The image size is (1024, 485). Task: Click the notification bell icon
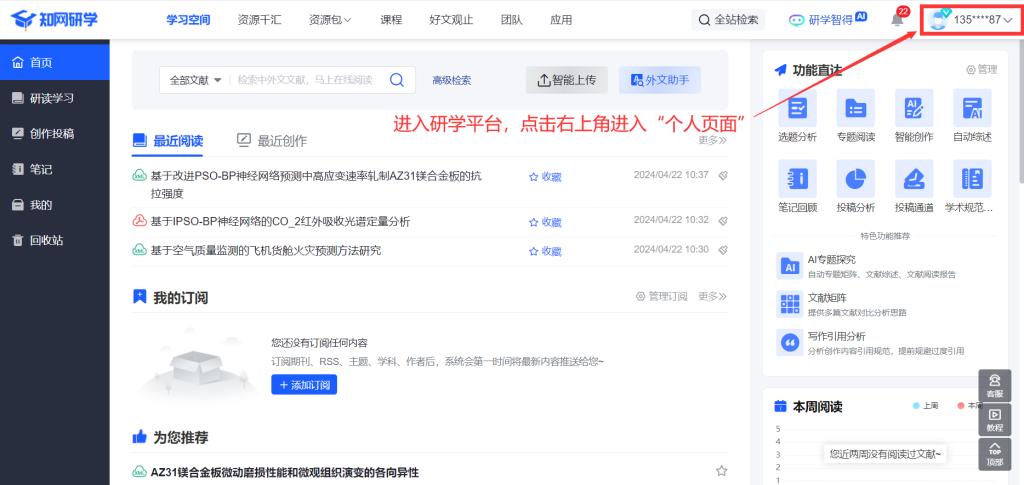click(897, 20)
